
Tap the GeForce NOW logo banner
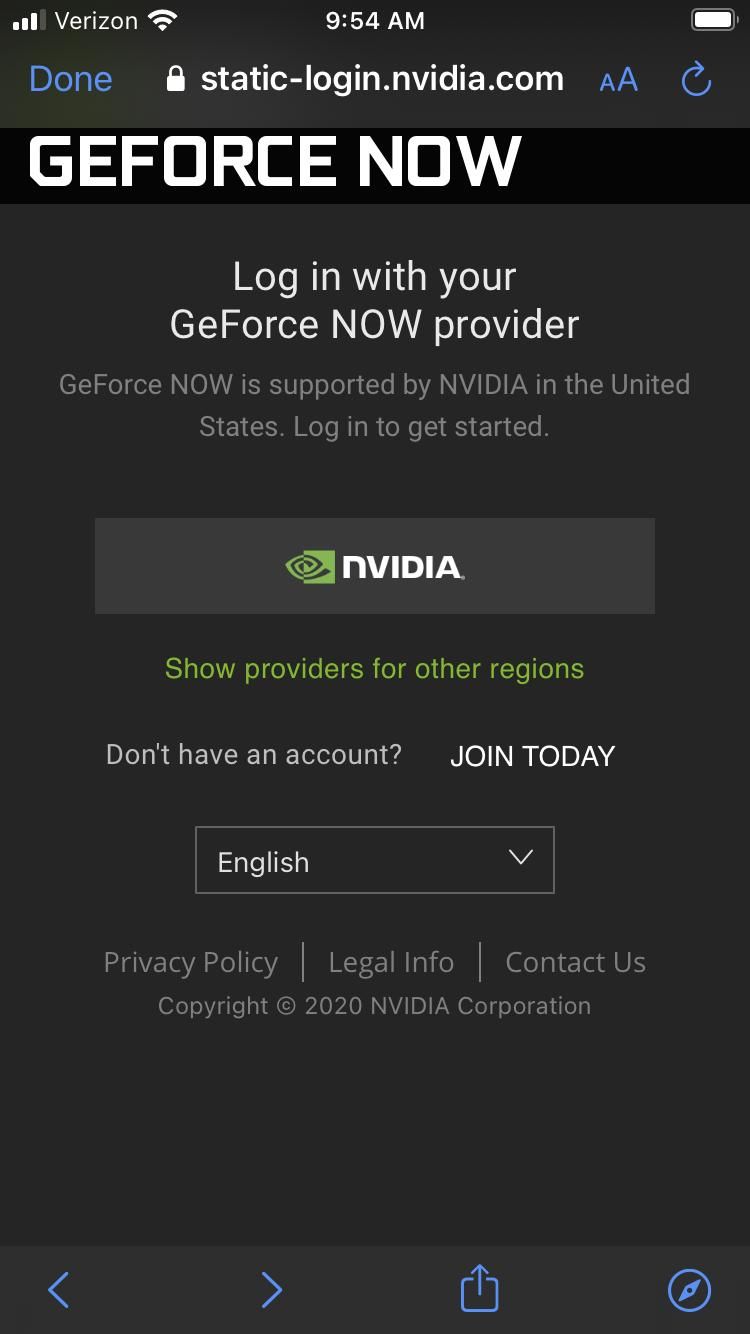[274, 161]
